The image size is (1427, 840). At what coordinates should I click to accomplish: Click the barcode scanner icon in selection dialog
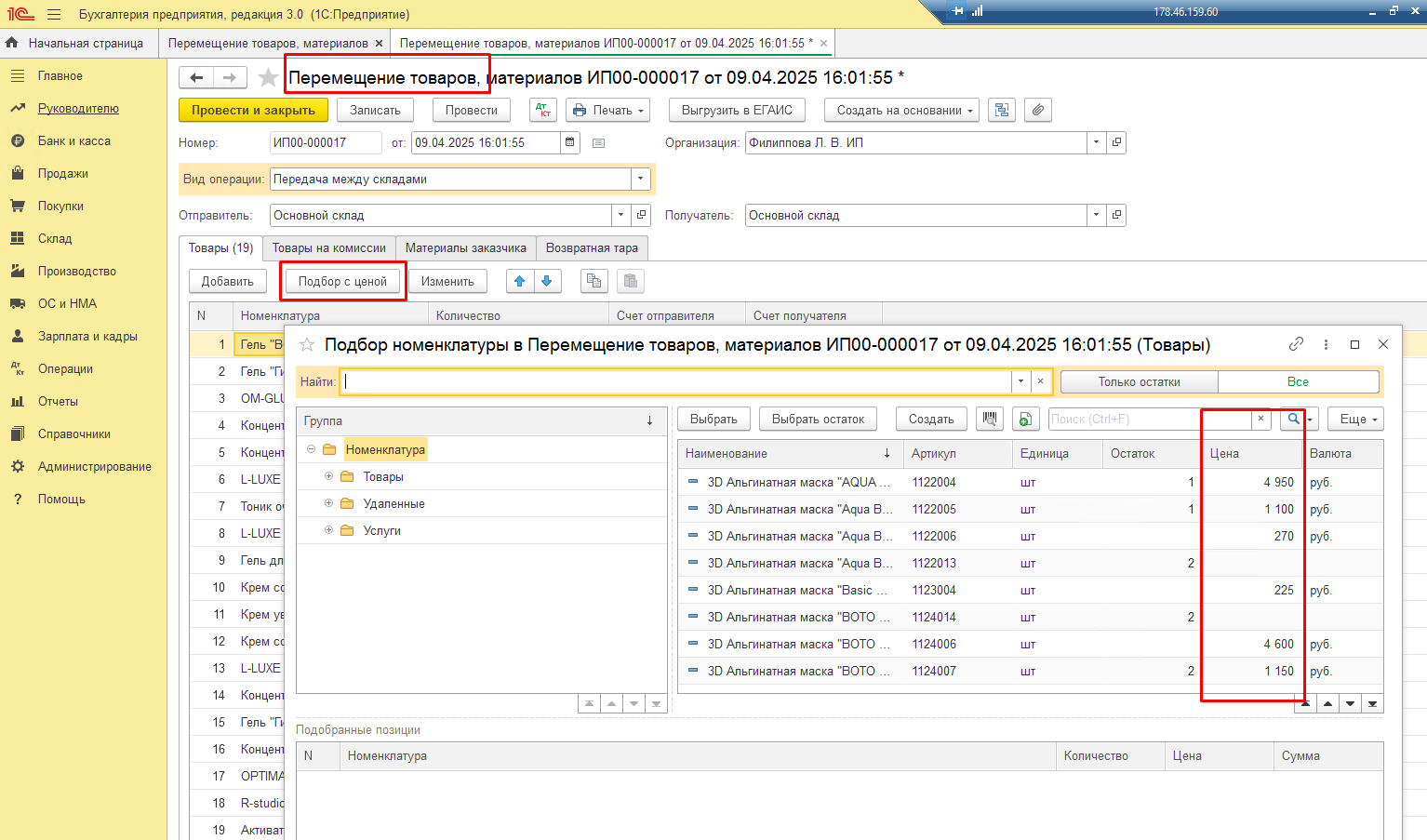990,419
